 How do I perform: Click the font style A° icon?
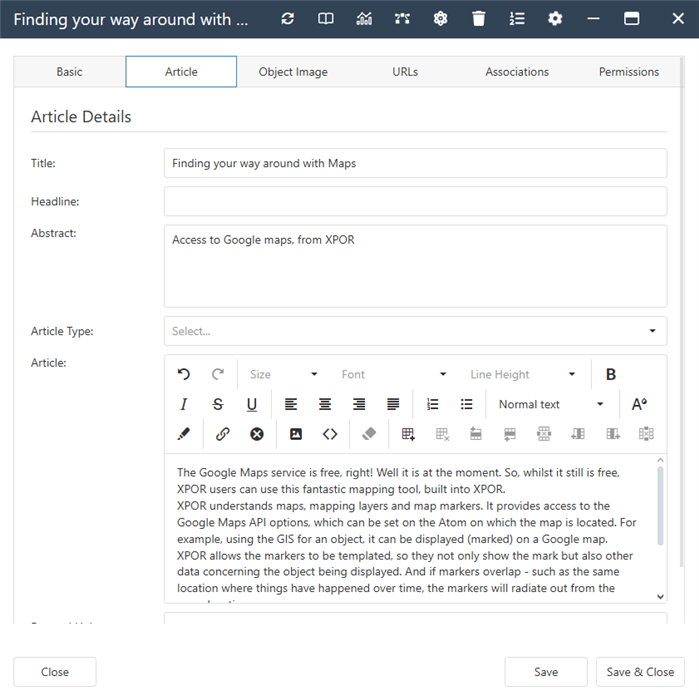tap(639, 404)
